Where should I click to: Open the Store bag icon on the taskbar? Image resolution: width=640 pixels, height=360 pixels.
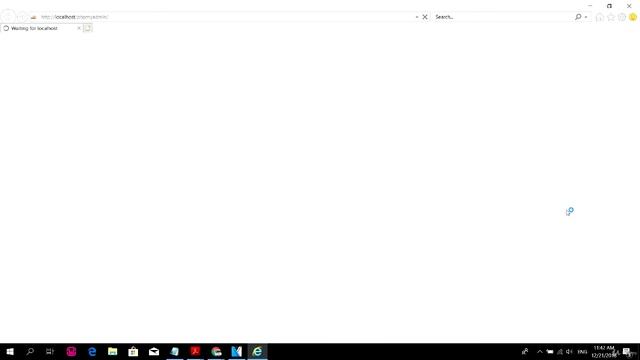133,351
